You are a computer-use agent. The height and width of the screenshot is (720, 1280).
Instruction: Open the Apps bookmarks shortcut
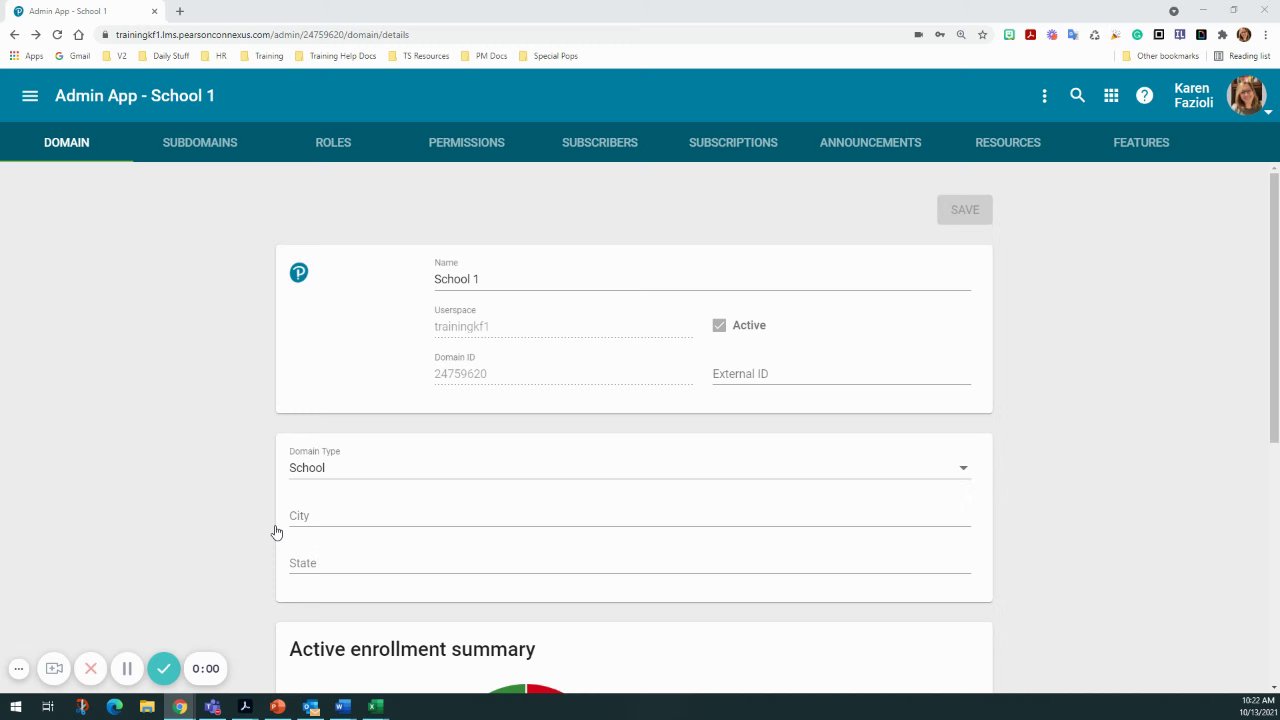pos(26,56)
